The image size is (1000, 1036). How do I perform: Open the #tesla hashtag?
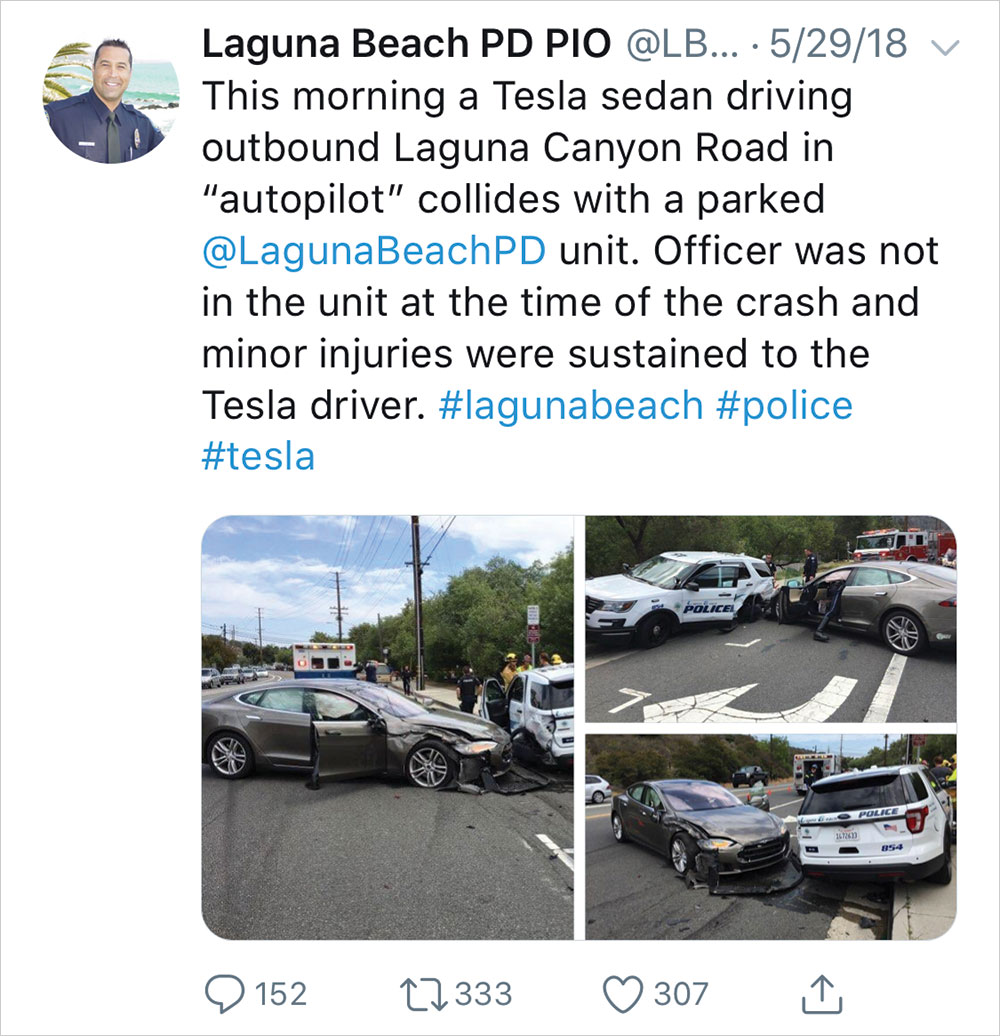(258, 457)
